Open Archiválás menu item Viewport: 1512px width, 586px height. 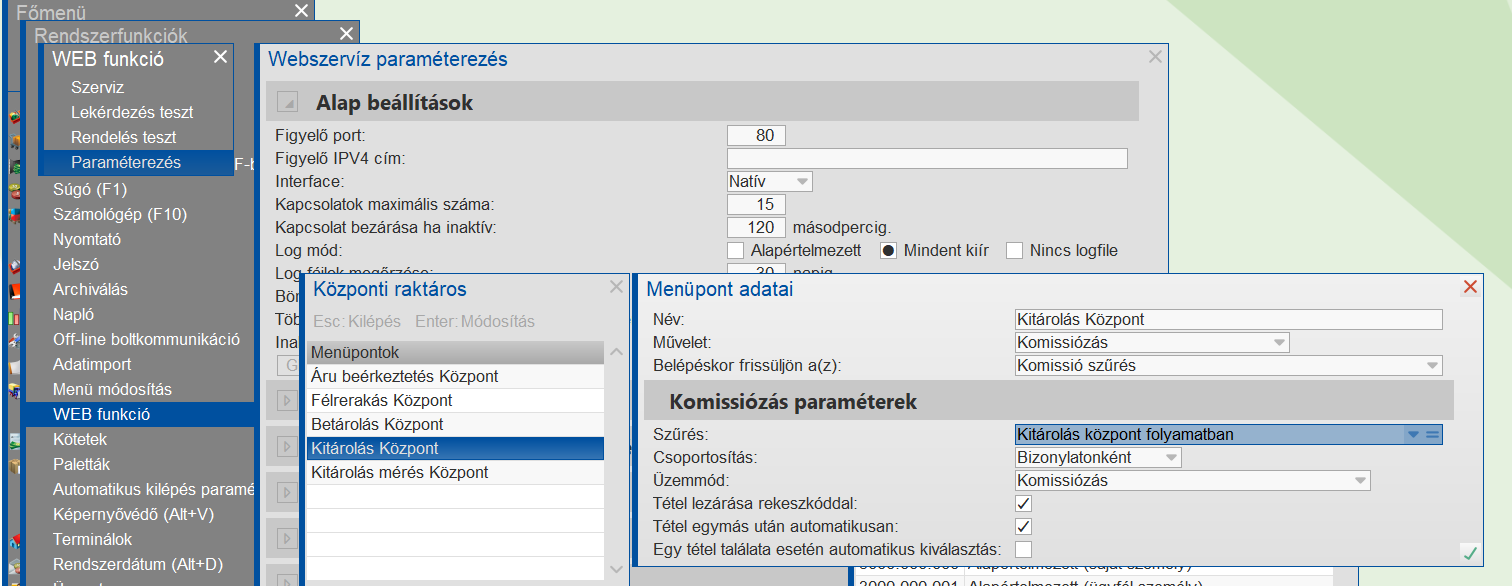(90, 289)
